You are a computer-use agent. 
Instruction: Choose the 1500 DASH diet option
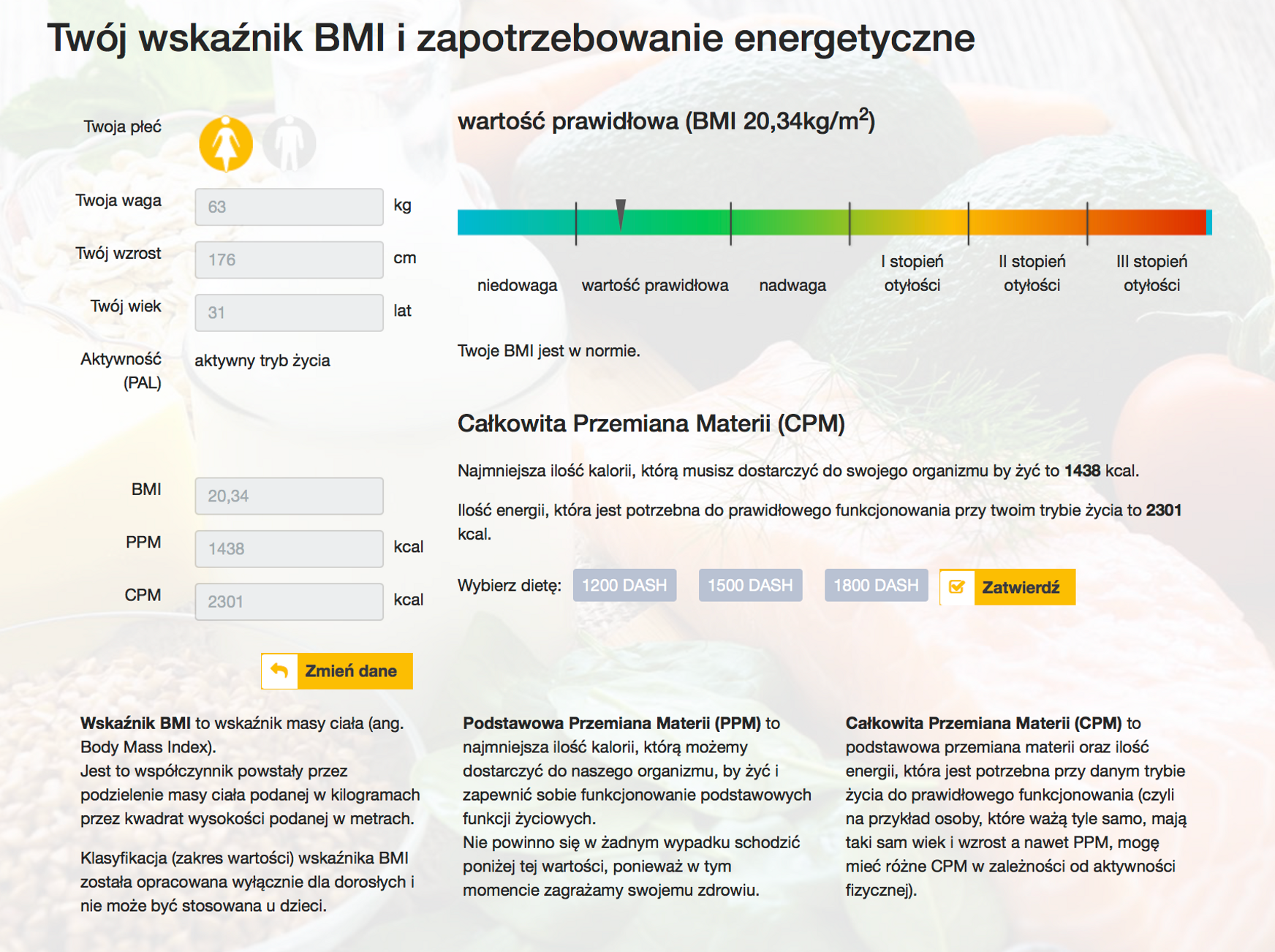click(750, 586)
